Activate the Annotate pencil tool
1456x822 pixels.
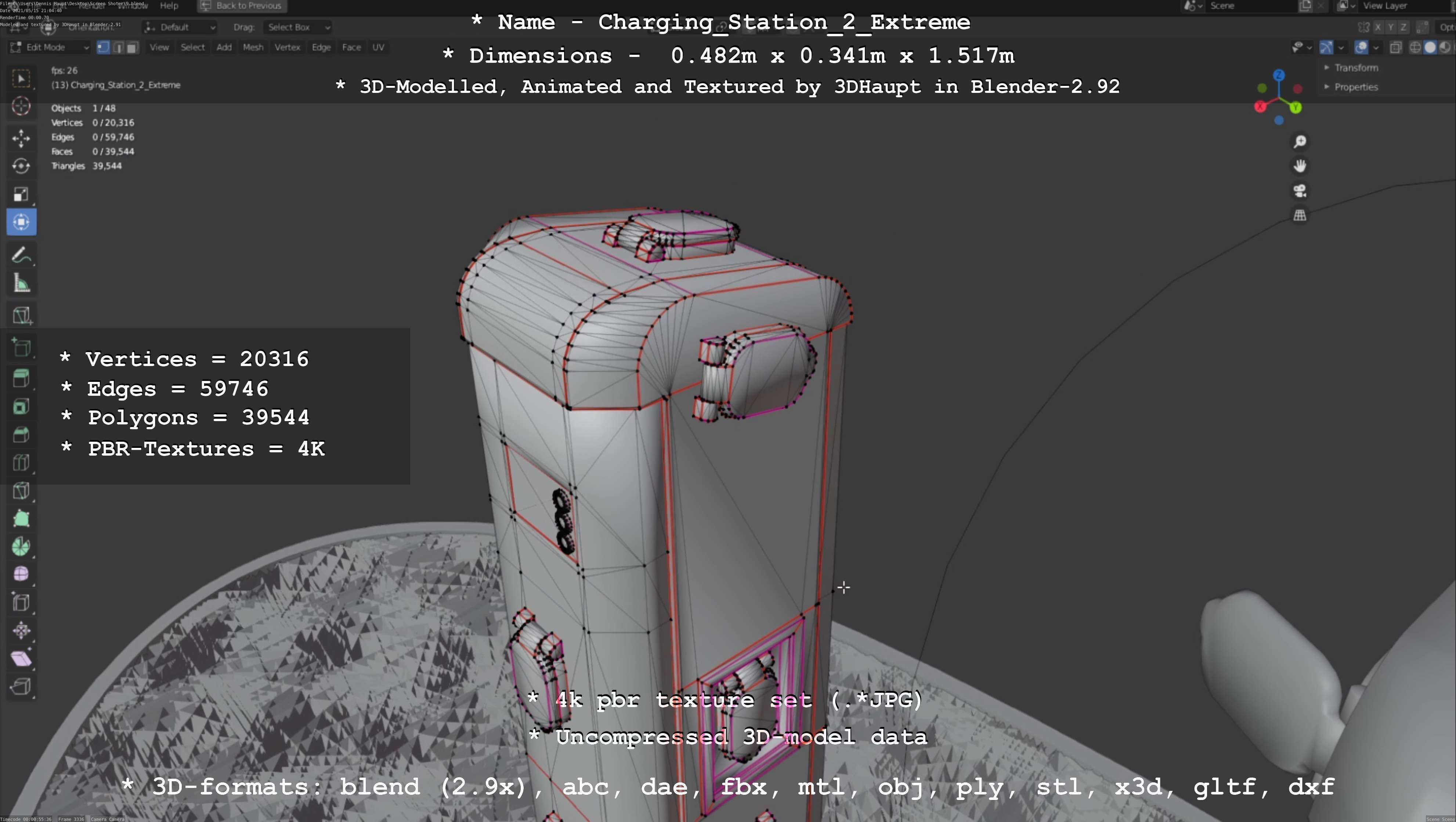coord(21,255)
